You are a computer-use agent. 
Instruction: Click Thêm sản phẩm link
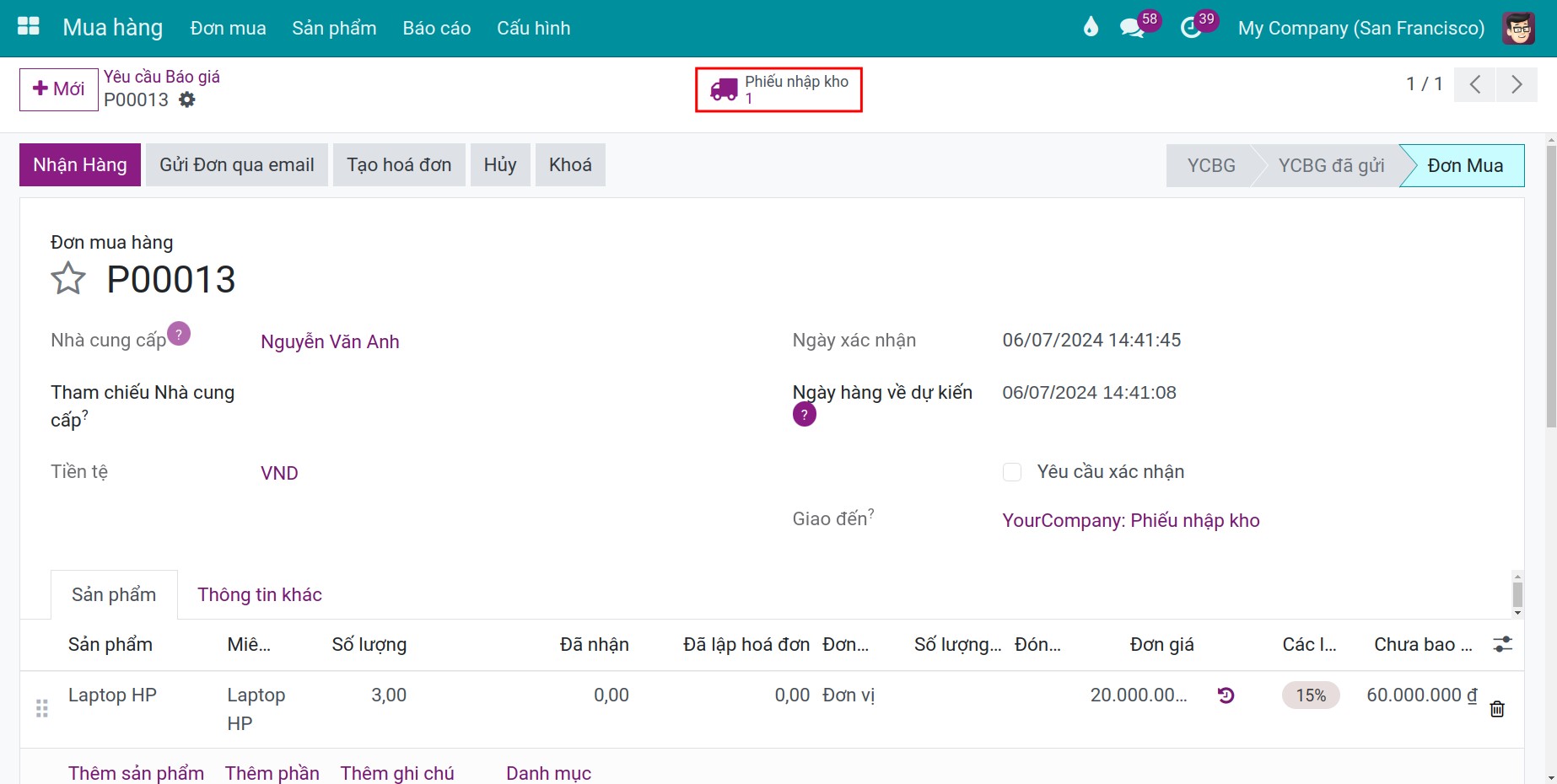click(136, 773)
